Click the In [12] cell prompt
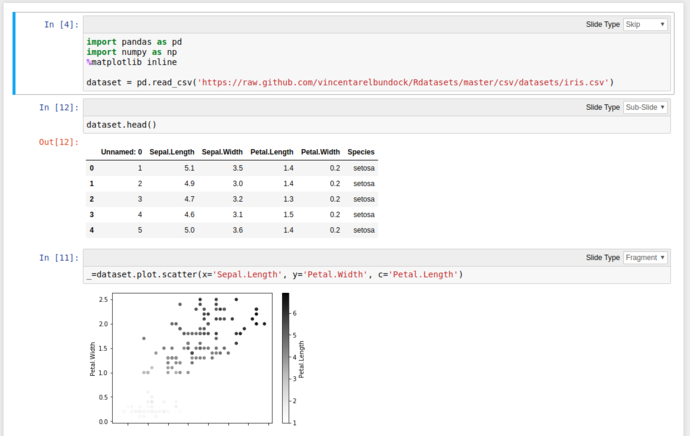Image resolution: width=690 pixels, height=436 pixels. (59, 107)
